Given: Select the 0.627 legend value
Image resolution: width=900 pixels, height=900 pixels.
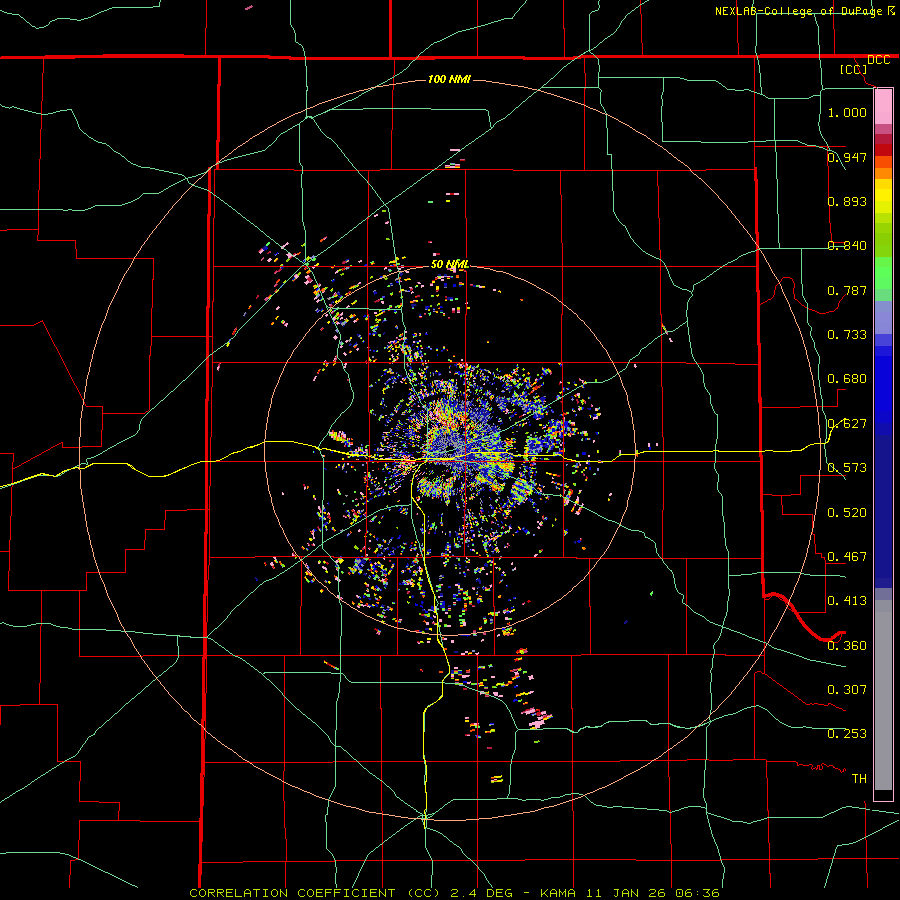Looking at the screenshot, I should 847,424.
